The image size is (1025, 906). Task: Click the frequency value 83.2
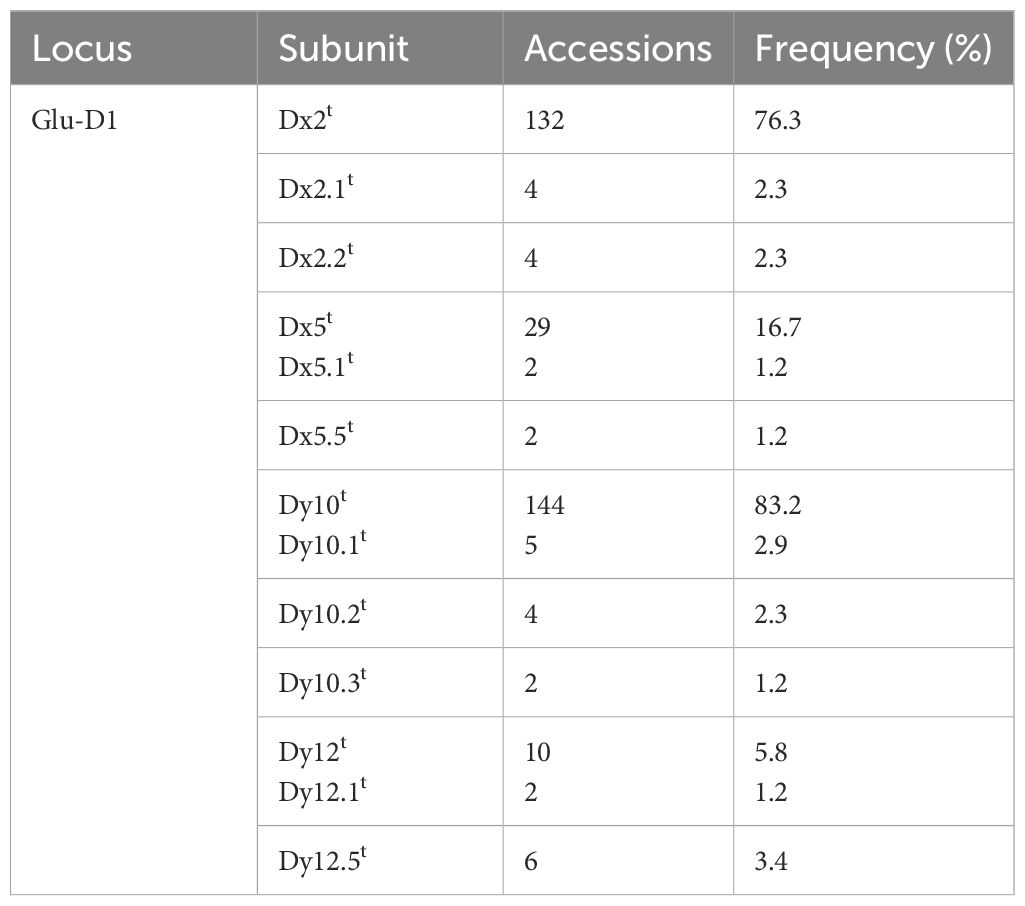point(780,506)
